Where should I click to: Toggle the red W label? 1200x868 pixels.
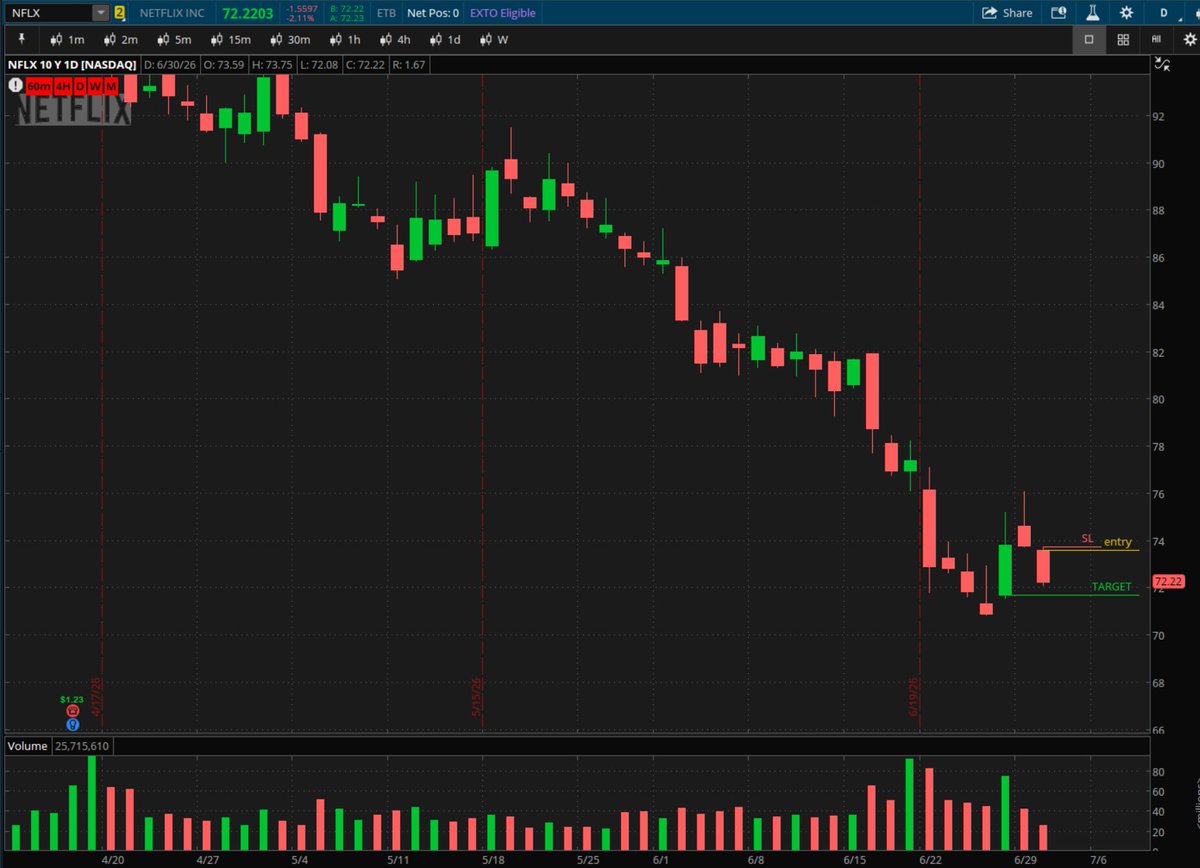(94, 87)
